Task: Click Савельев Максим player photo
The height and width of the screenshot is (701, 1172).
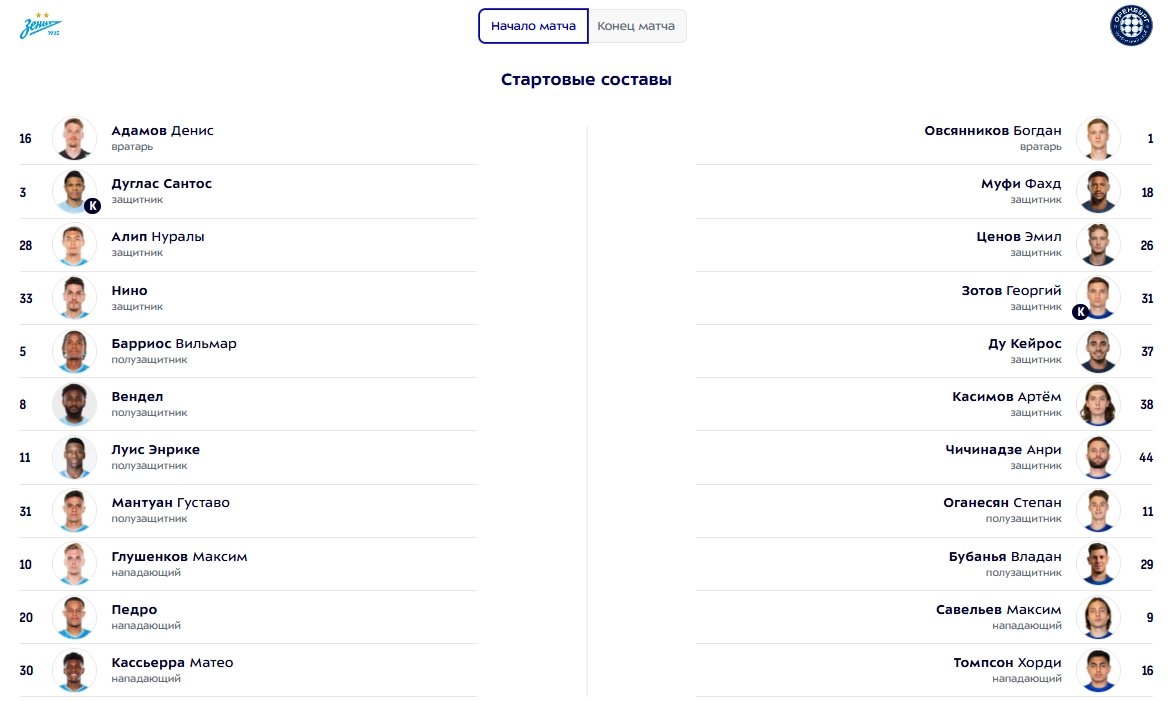Action: click(1098, 617)
